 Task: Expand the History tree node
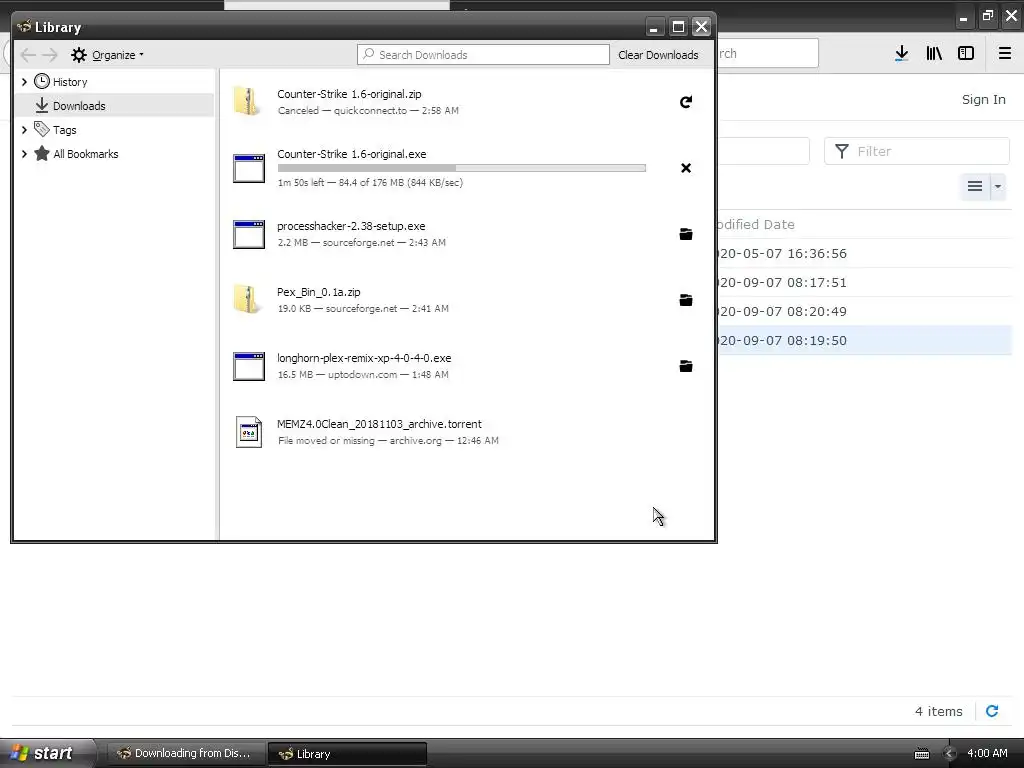point(24,82)
